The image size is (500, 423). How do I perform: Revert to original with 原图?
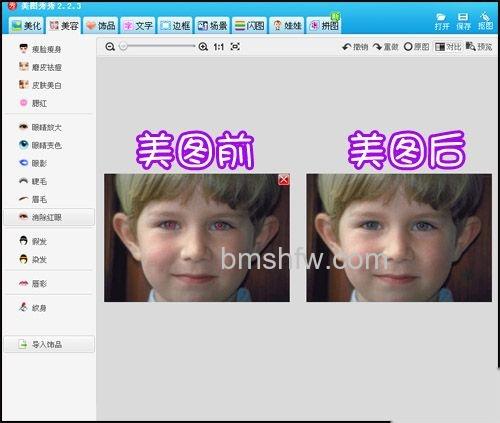(417, 47)
